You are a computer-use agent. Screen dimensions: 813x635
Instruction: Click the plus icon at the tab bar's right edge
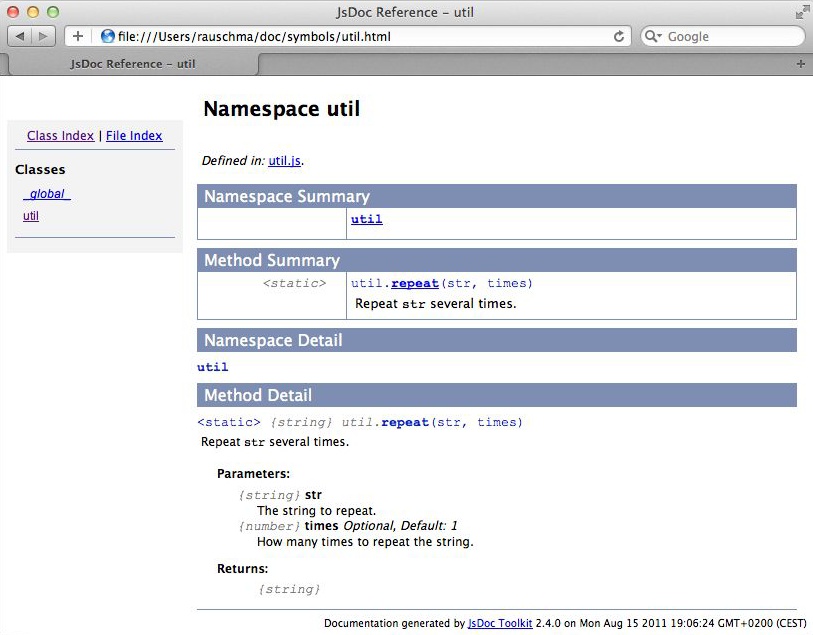click(800, 64)
